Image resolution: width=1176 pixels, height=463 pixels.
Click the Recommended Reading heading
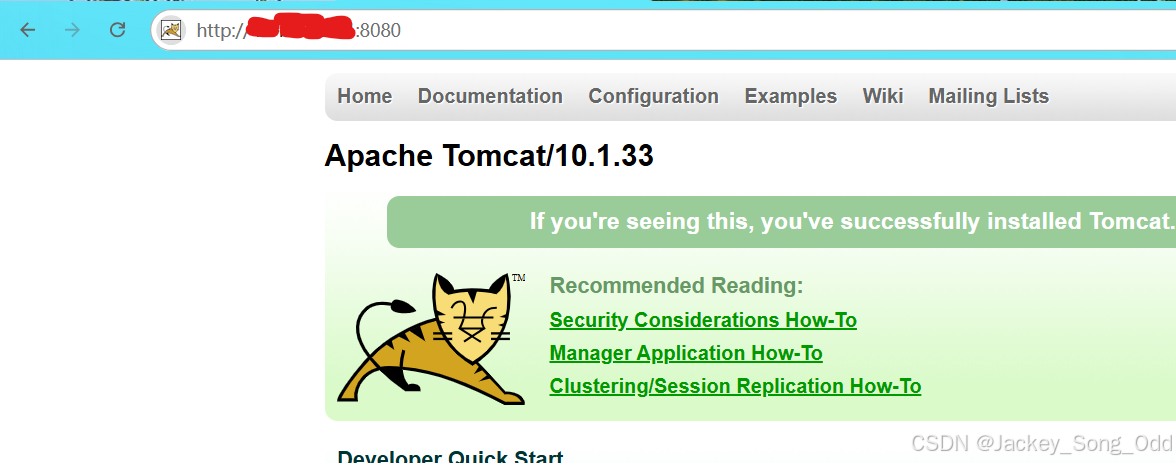point(676,286)
